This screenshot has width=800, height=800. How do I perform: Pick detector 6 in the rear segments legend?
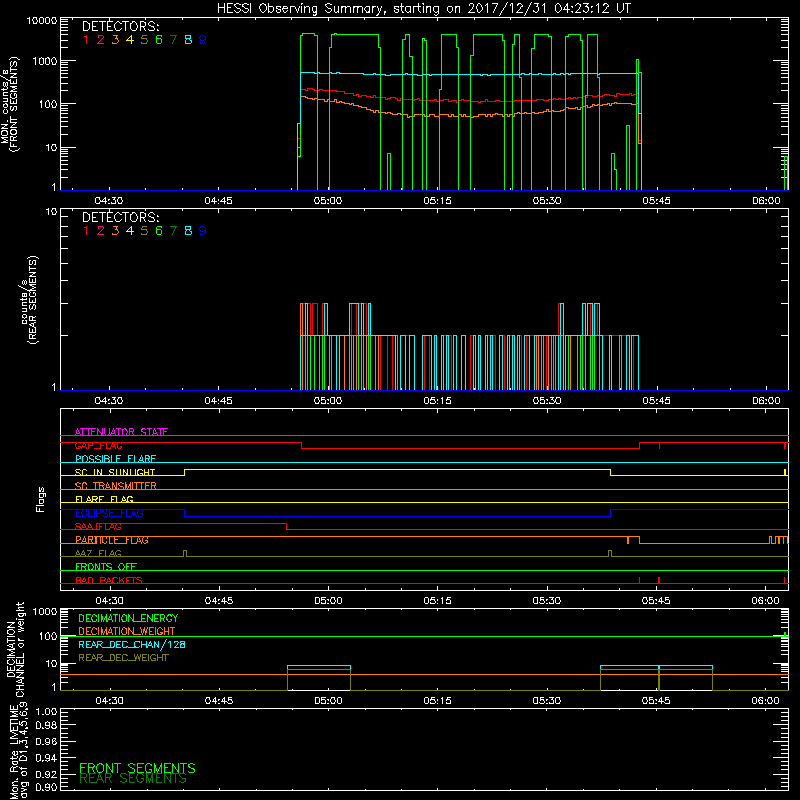(x=159, y=231)
